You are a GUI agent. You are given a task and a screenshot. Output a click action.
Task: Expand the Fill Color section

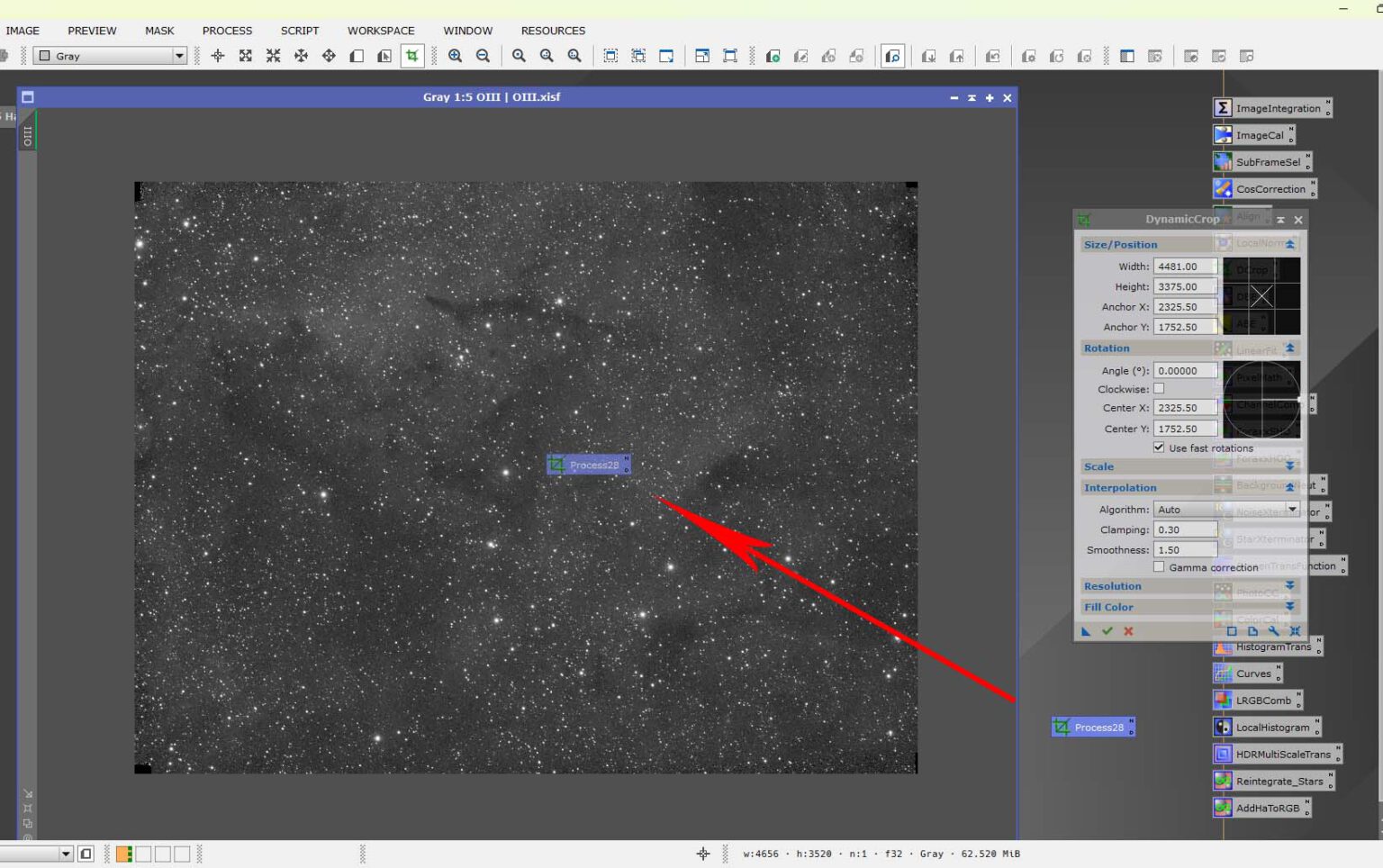coord(1289,607)
